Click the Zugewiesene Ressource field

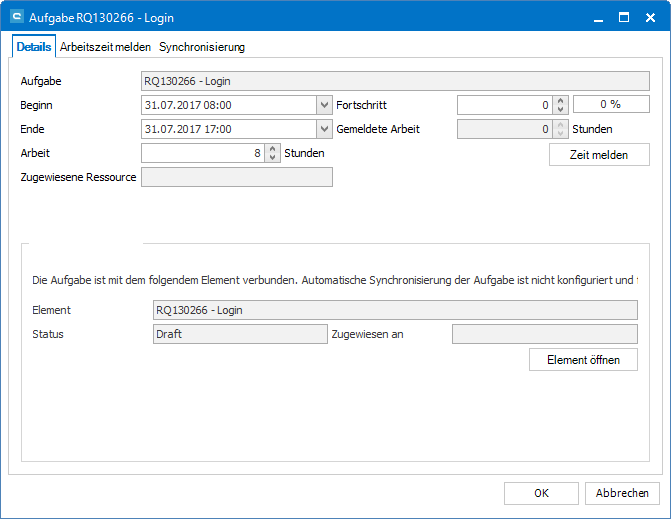(237, 177)
